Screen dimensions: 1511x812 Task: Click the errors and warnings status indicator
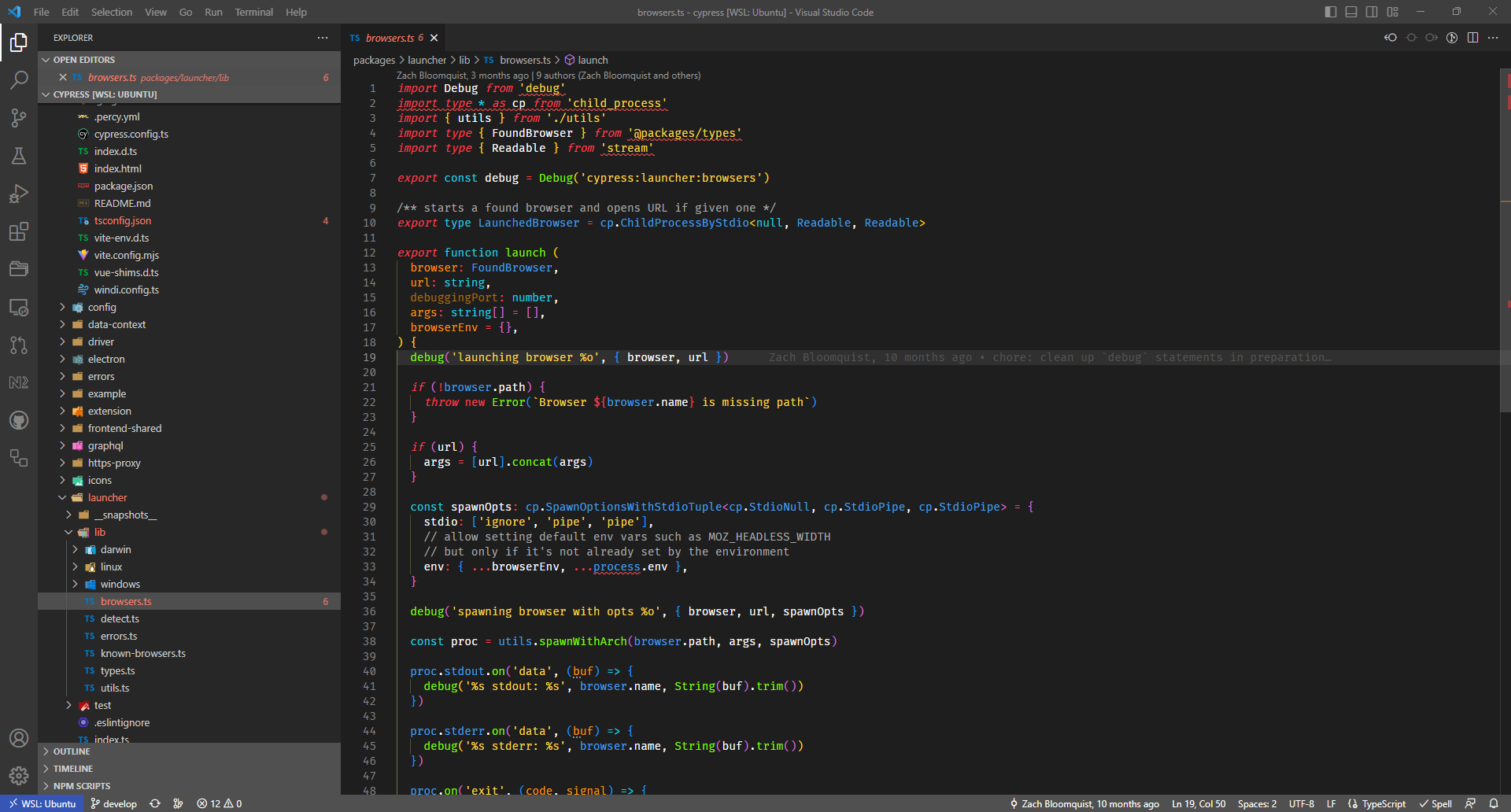(220, 803)
